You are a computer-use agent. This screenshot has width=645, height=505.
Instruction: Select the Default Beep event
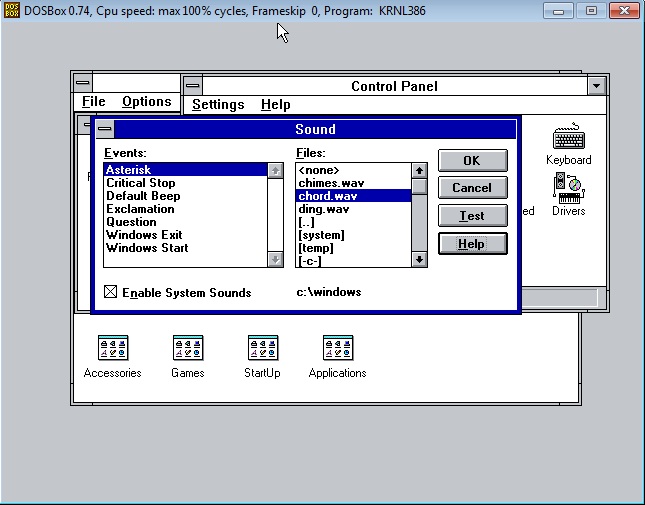(186, 196)
